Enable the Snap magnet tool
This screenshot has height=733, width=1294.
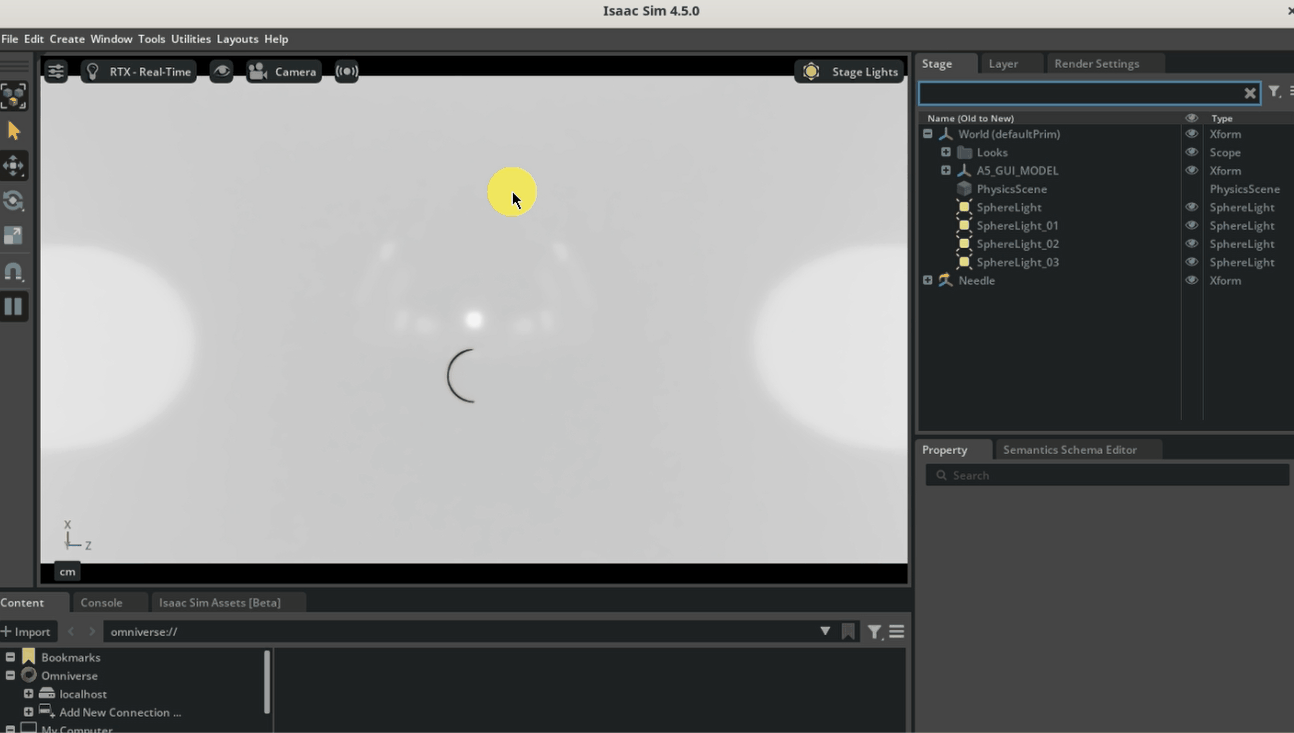click(15, 271)
